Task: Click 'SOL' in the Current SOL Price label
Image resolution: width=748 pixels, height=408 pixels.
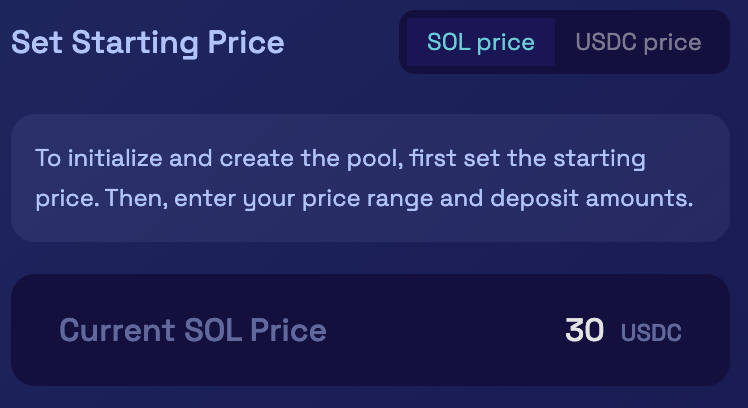Action: (209, 330)
